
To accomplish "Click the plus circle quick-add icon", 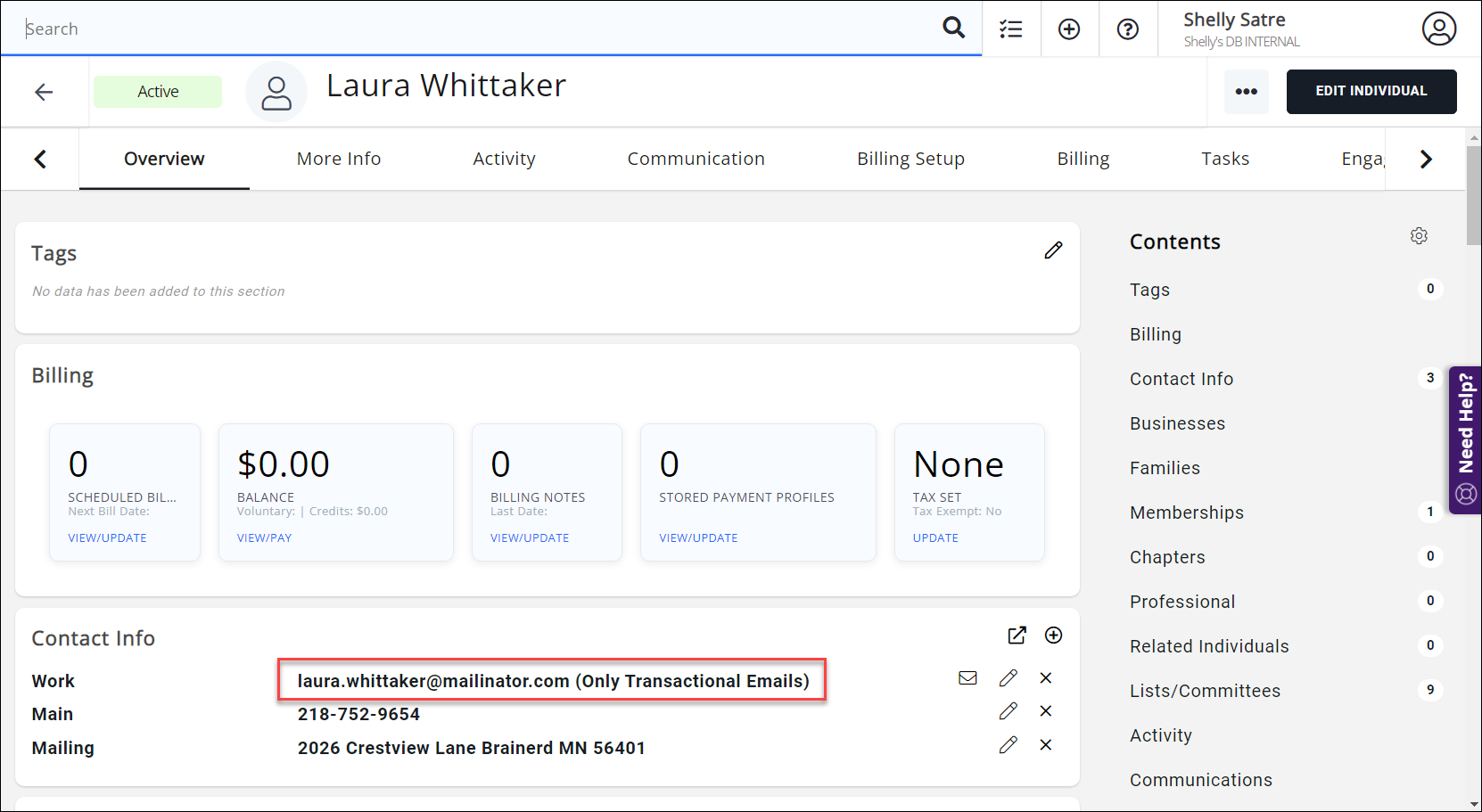I will pos(1068,29).
